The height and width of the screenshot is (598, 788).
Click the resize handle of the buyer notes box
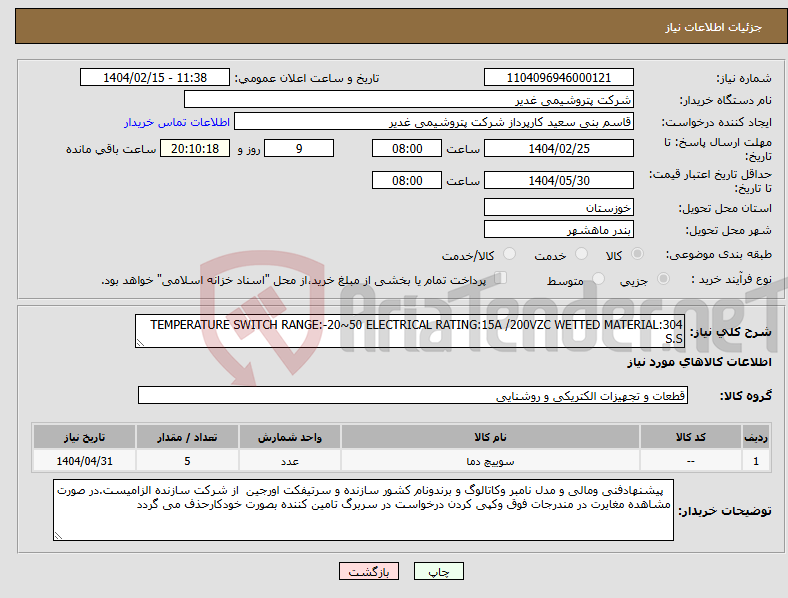(58, 536)
